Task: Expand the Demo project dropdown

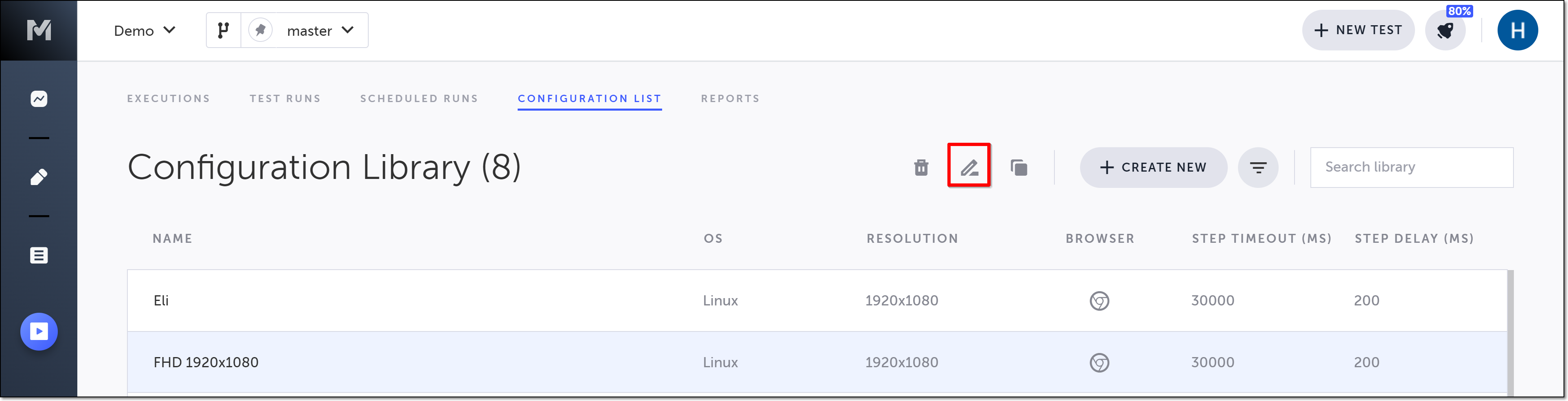Action: click(144, 31)
